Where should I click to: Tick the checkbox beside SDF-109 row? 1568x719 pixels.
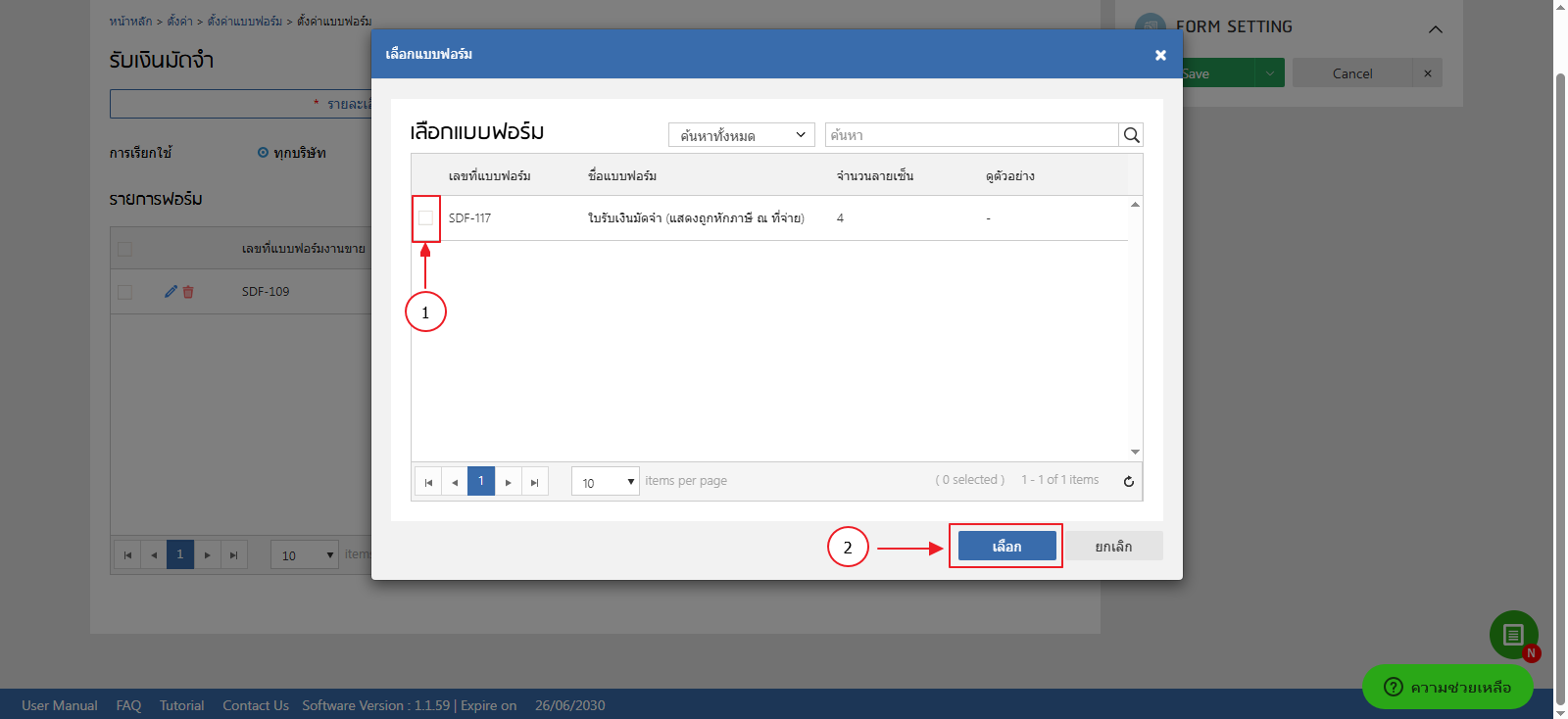coord(124,292)
